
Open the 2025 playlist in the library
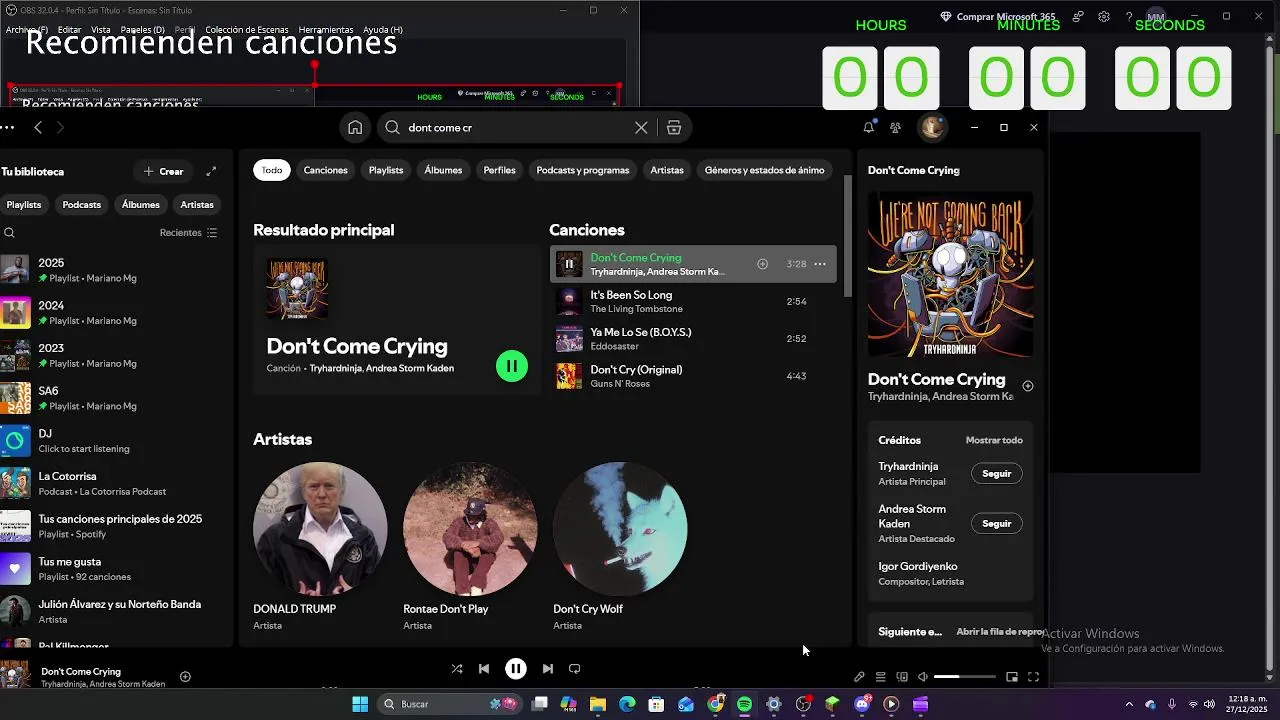point(116,270)
